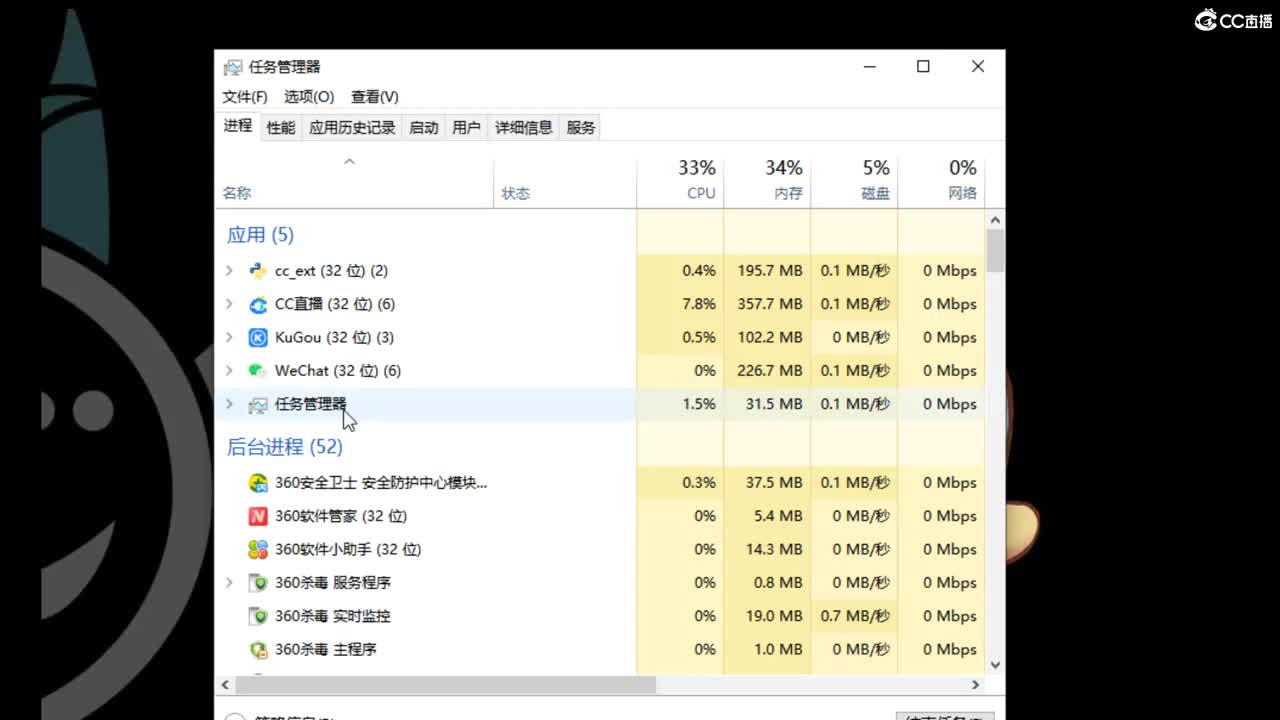
Task: Sort by the 网络 column header
Action: tap(941, 180)
